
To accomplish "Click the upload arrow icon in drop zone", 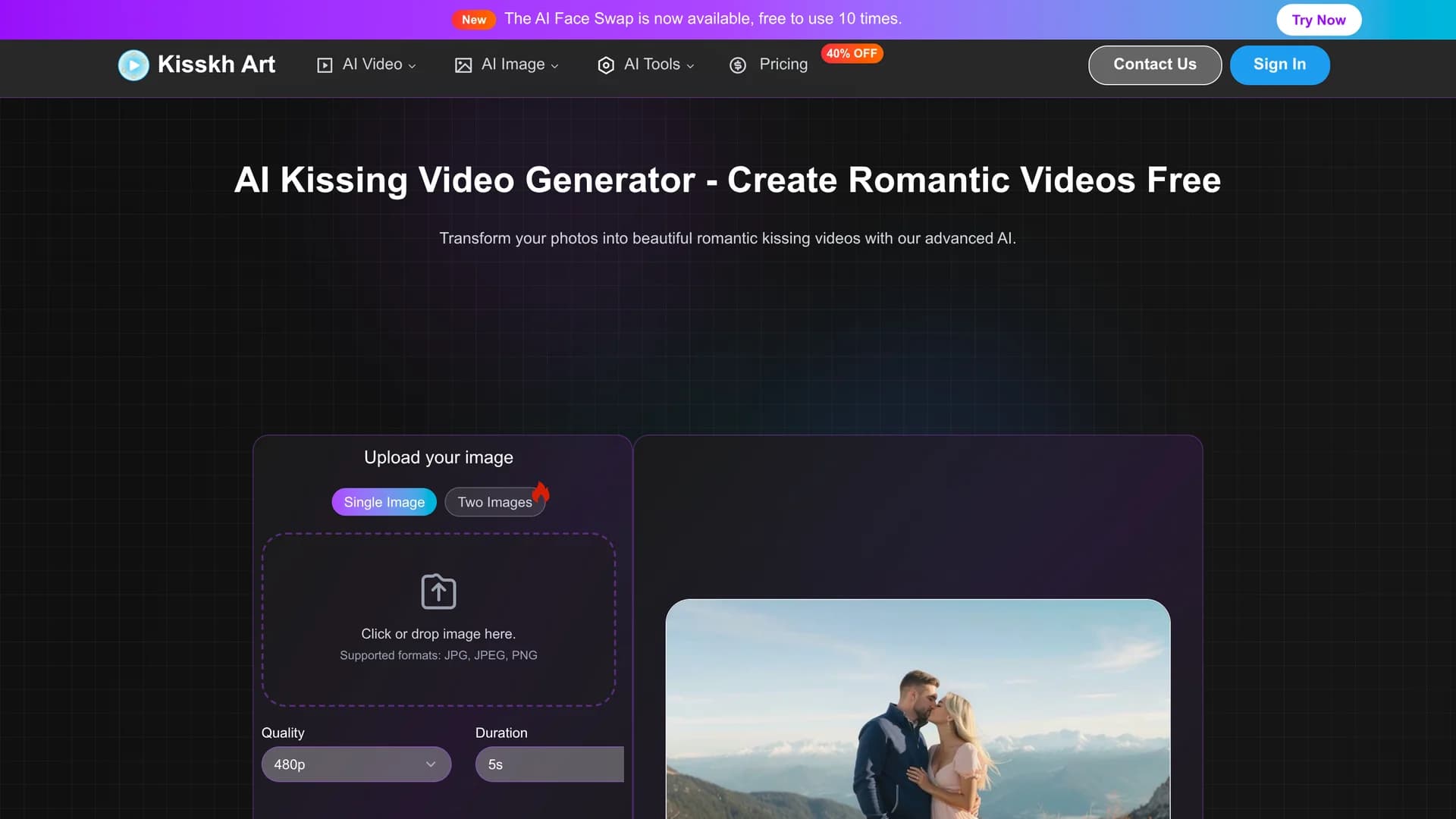I will (438, 591).
